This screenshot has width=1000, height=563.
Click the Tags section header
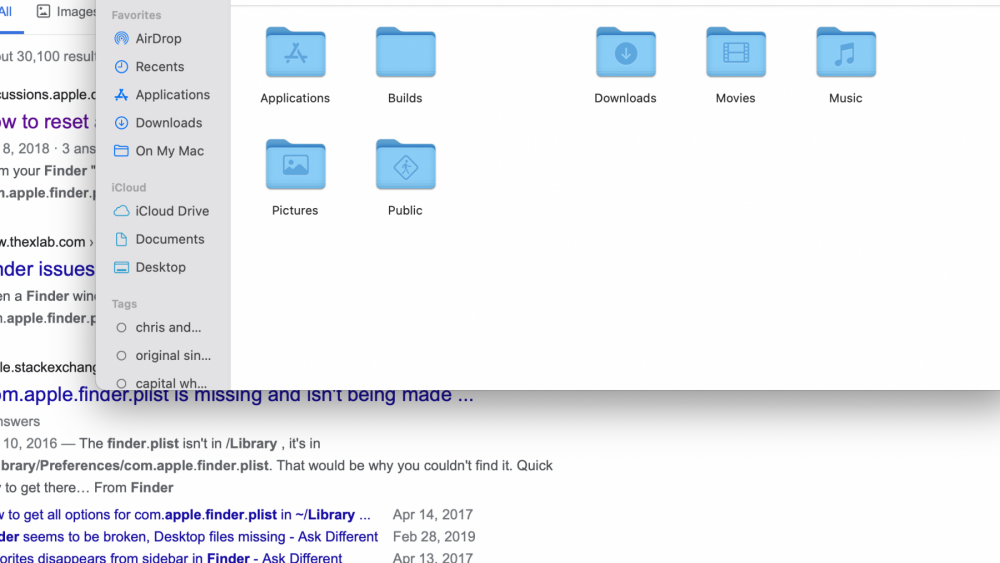coord(124,304)
